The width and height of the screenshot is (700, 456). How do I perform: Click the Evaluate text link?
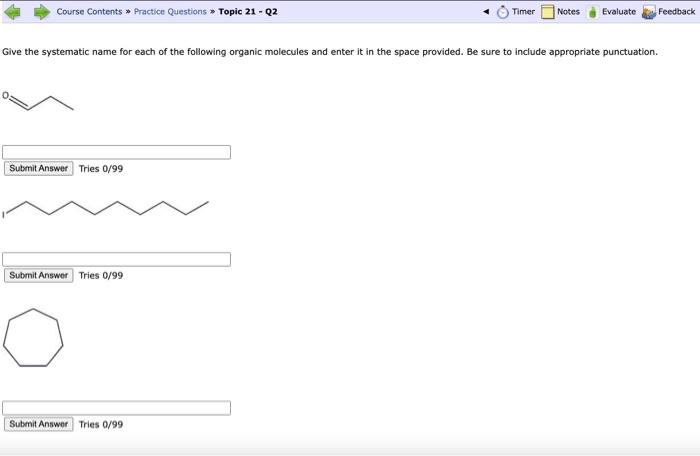(619, 12)
